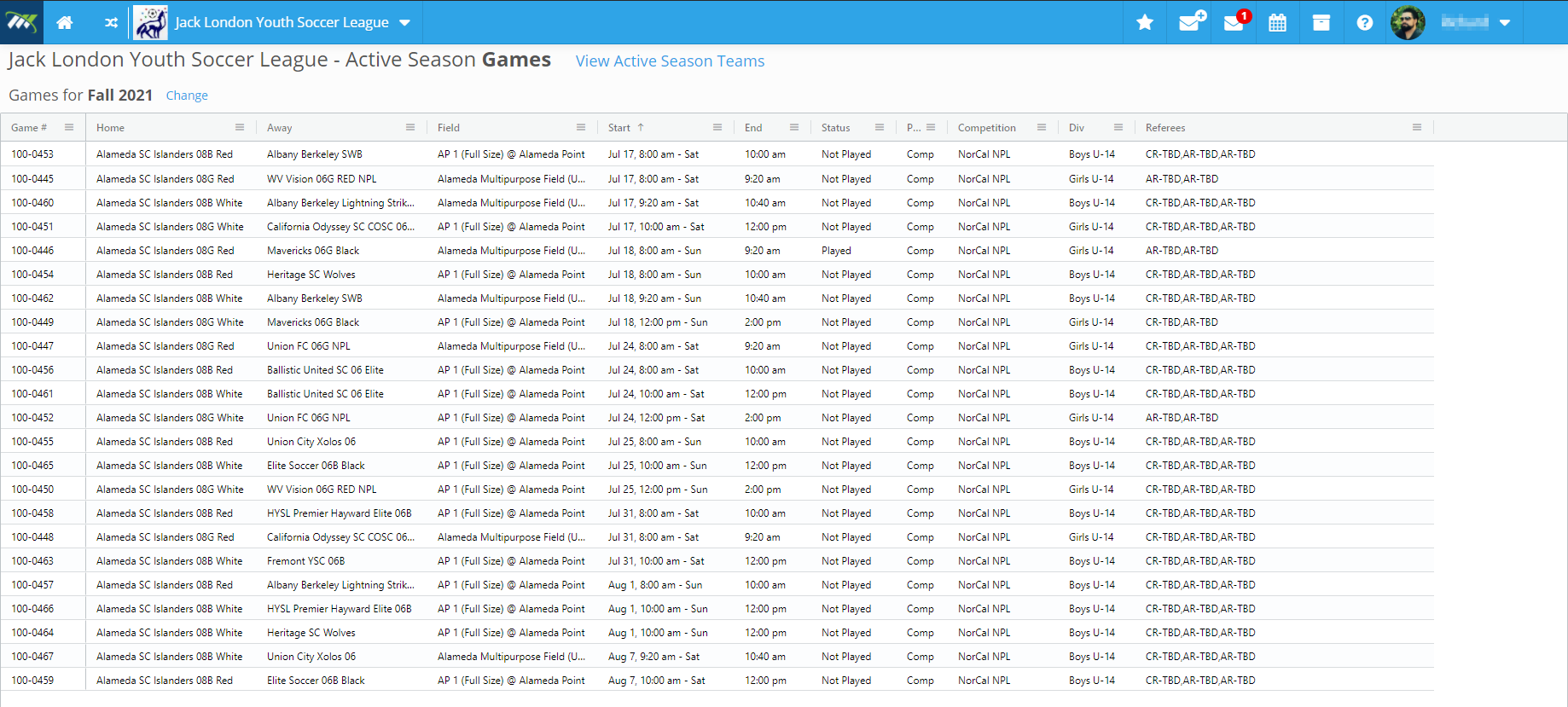This screenshot has width=1568, height=707.
Task: Click 'Alameda SC Islanders 08B White' in game 100-0460 row
Action: pos(170,203)
